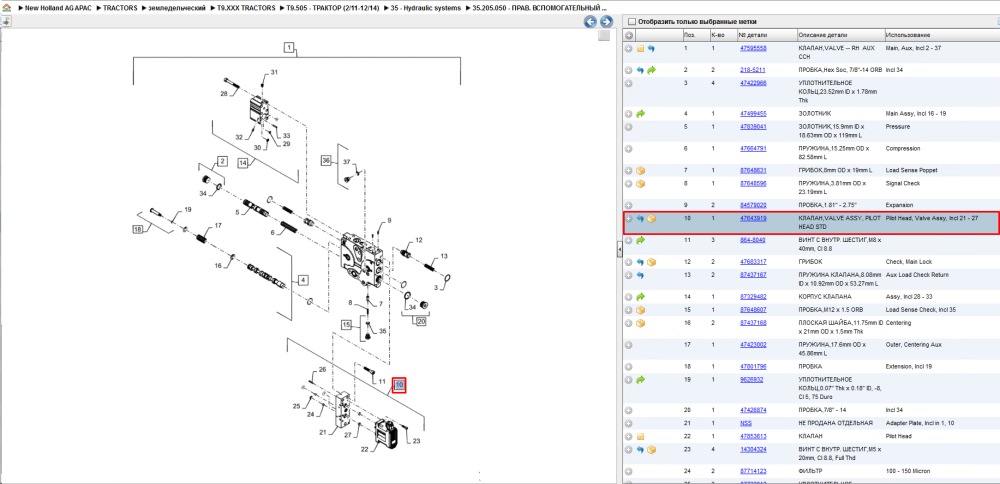1000x484 pixels.
Task: Open земледельческий breadcrumb
Action: pos(177,8)
